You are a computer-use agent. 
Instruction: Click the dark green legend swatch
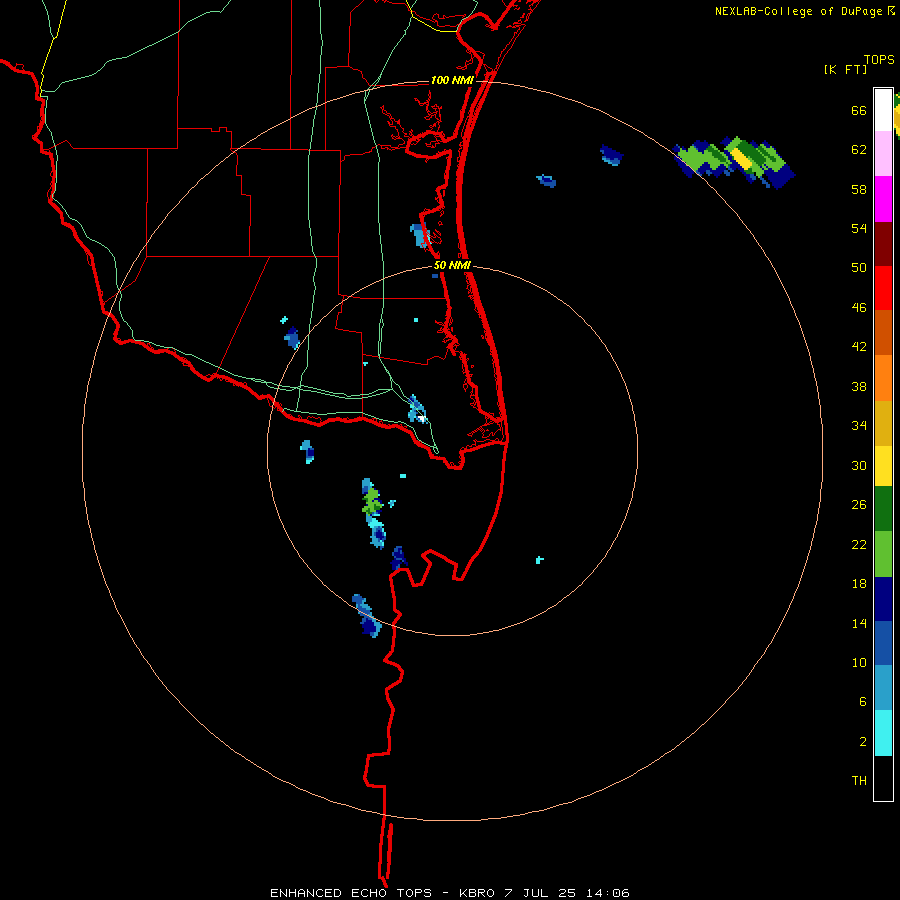click(883, 509)
